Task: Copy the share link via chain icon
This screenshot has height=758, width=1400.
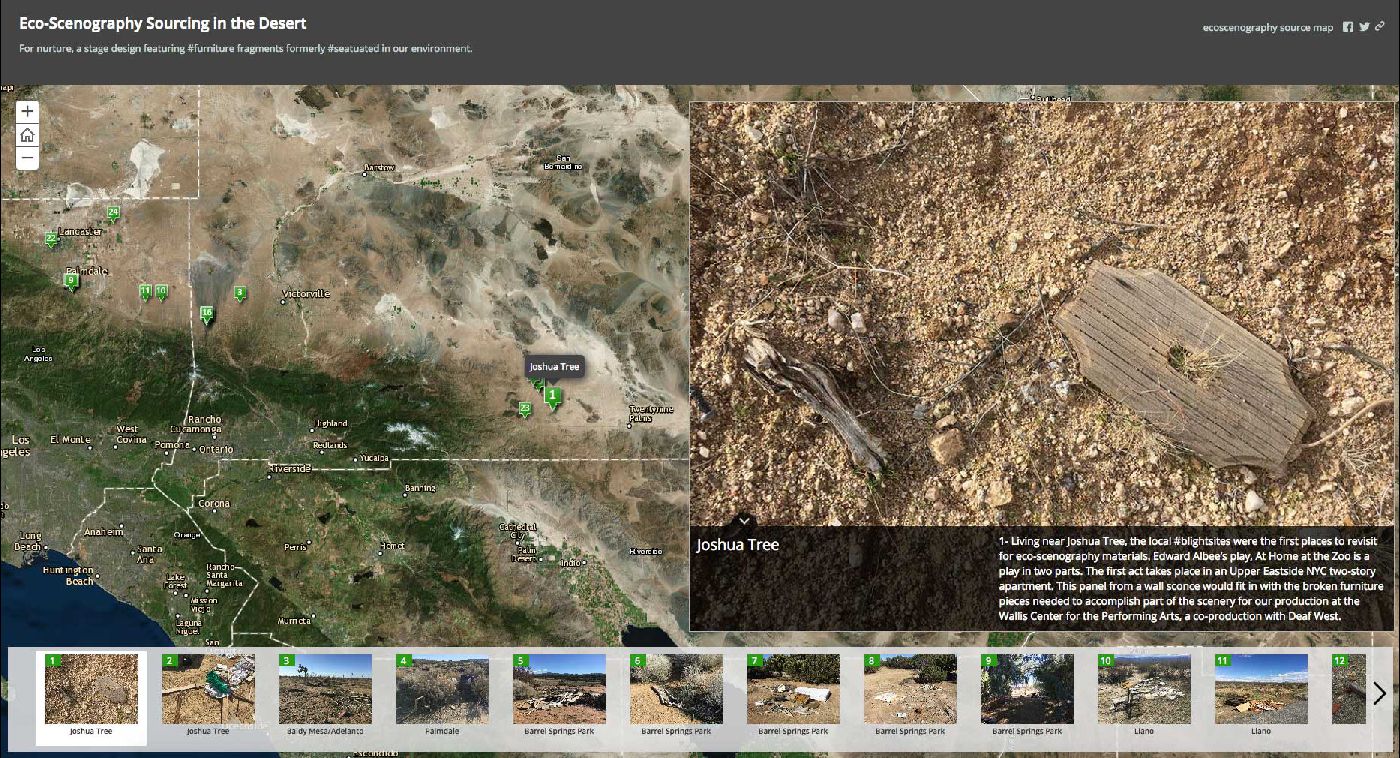Action: (x=1380, y=27)
